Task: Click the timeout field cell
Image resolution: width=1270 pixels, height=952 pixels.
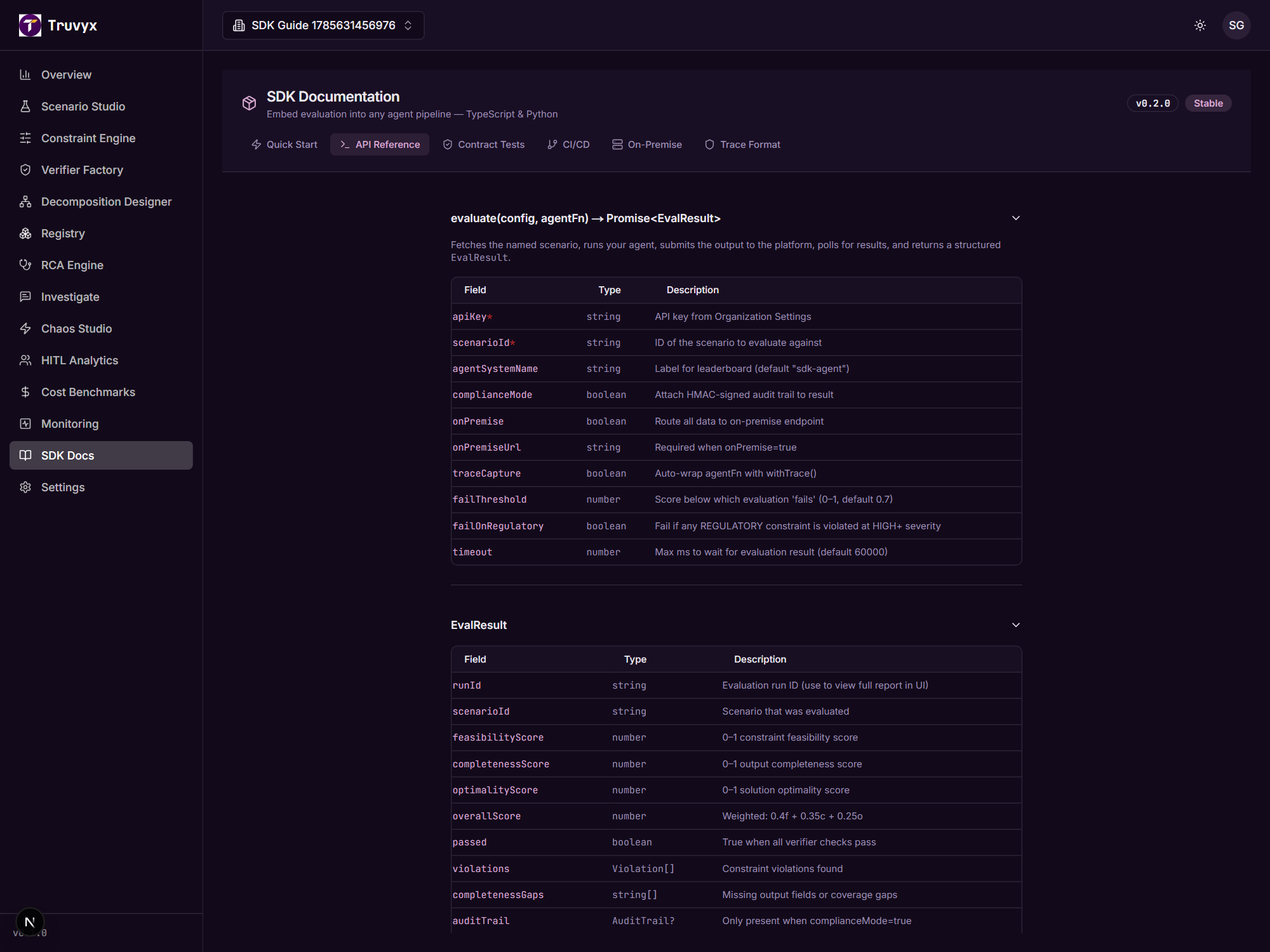Action: coord(472,552)
